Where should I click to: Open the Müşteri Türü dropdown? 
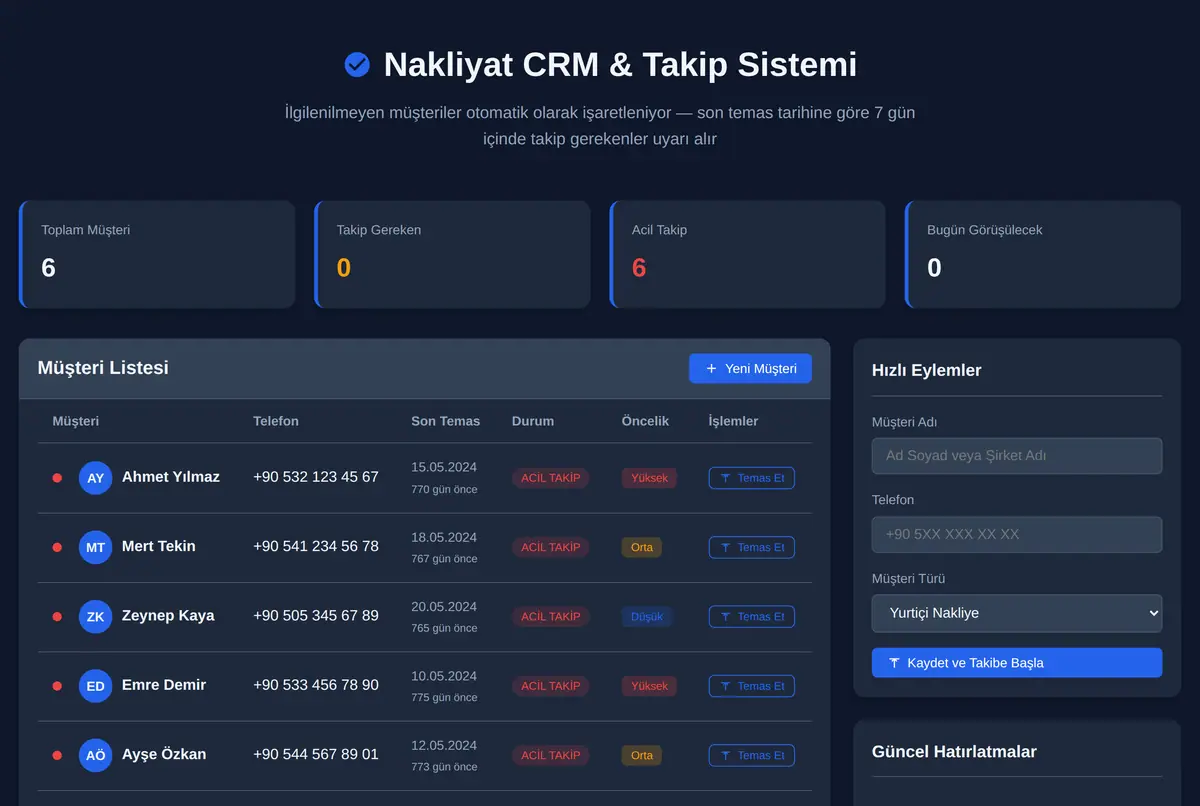point(1017,613)
